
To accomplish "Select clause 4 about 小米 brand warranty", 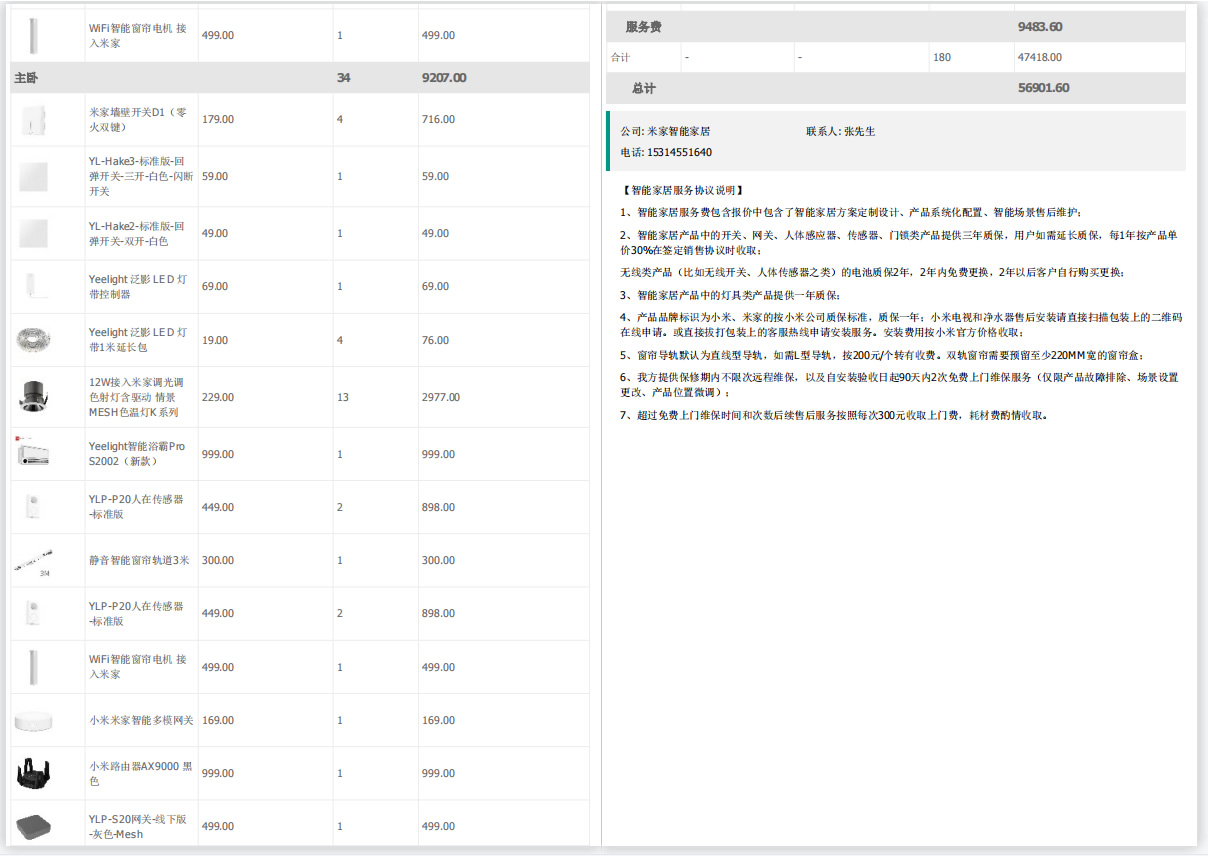I will (x=901, y=325).
